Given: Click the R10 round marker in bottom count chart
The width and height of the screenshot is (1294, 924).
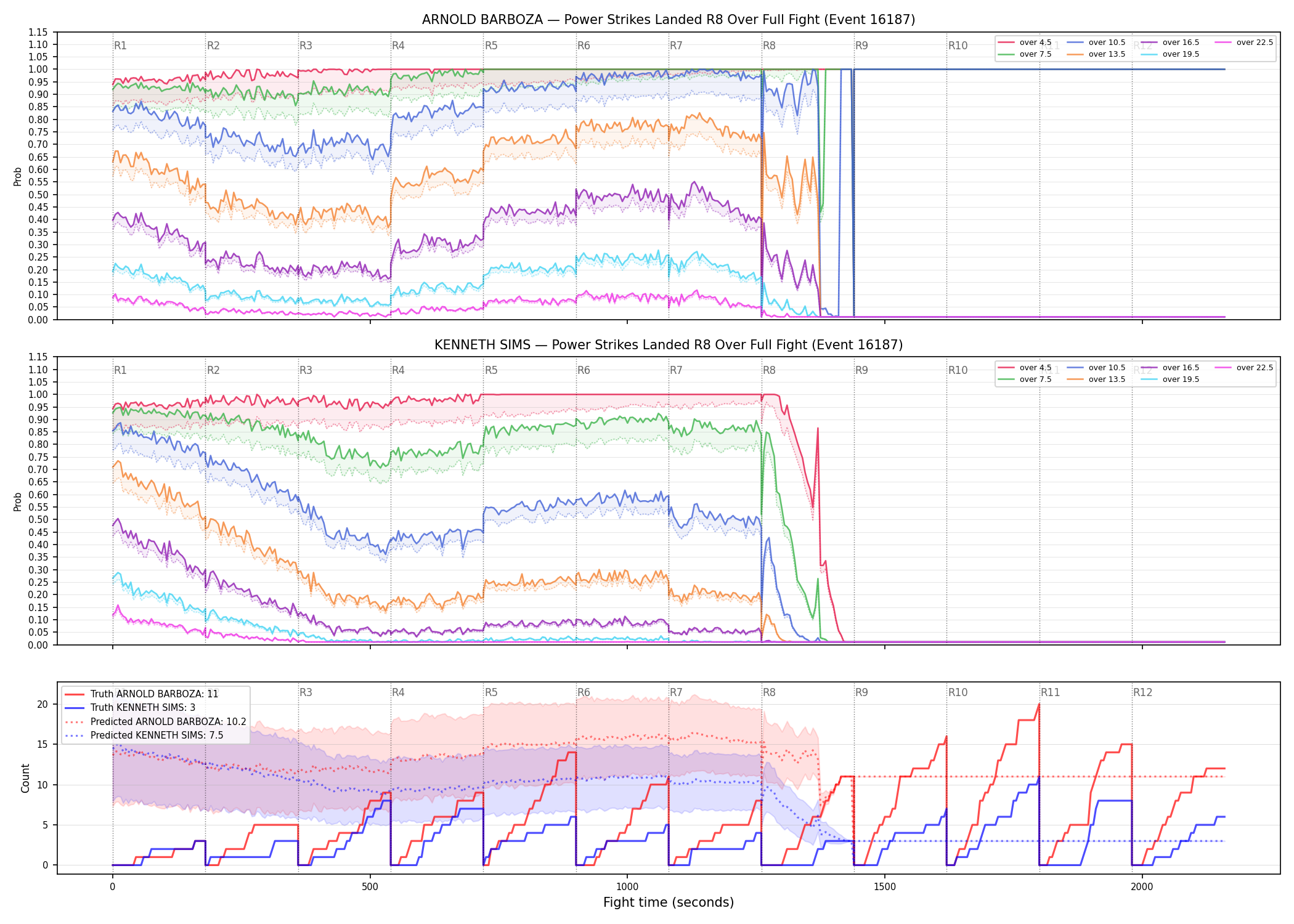Looking at the screenshot, I should tap(958, 692).
